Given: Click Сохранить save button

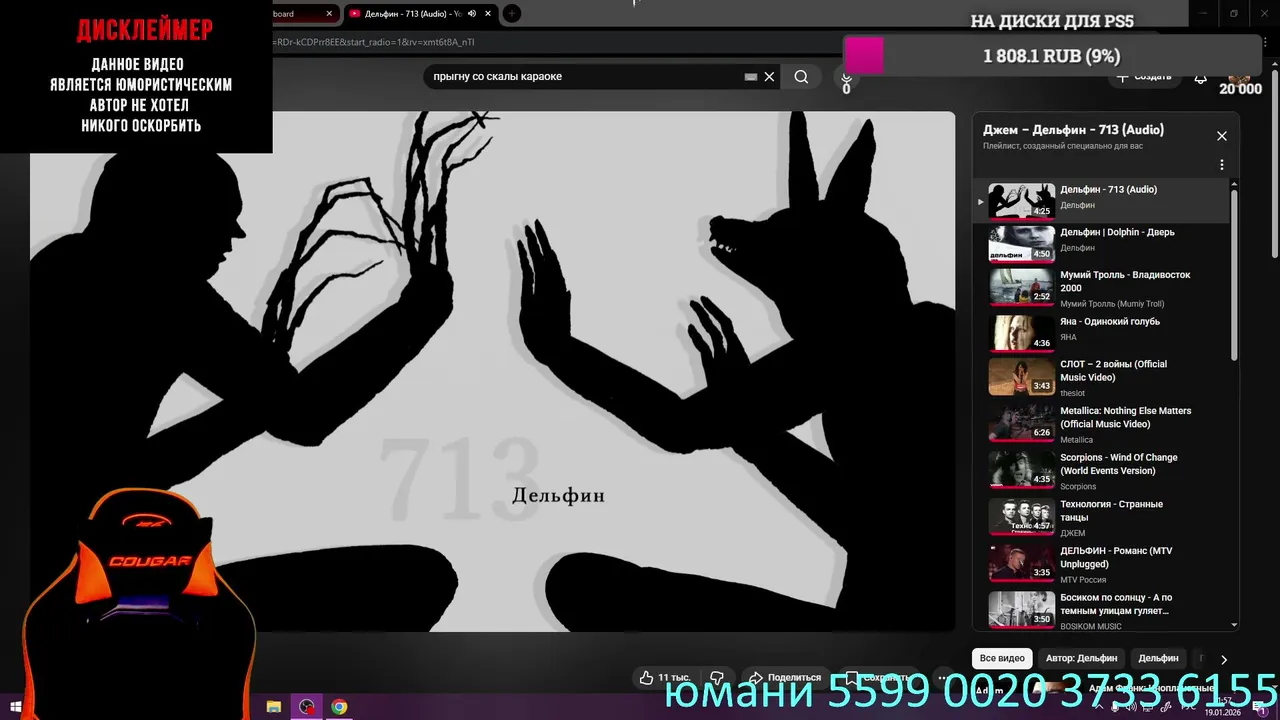Looking at the screenshot, I should pos(878,677).
